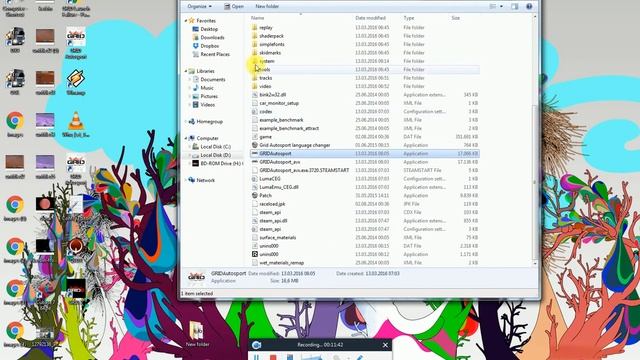Open Explorer help icon

529,6
